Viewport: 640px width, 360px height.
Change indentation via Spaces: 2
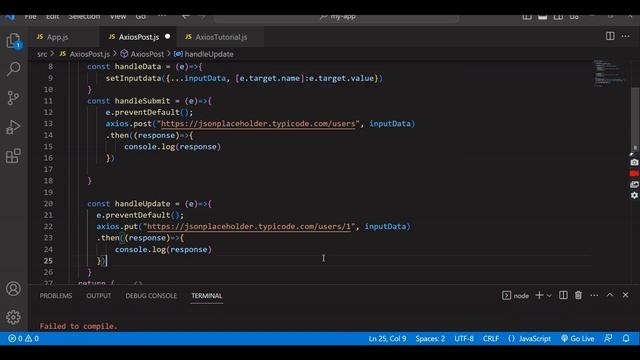click(x=430, y=338)
